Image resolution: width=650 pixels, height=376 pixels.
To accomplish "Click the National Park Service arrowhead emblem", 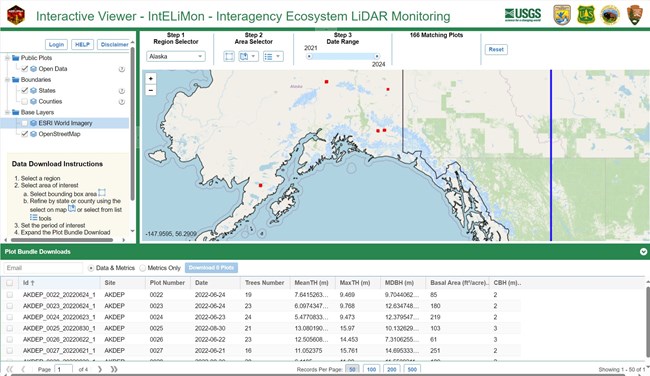I will [x=634, y=15].
